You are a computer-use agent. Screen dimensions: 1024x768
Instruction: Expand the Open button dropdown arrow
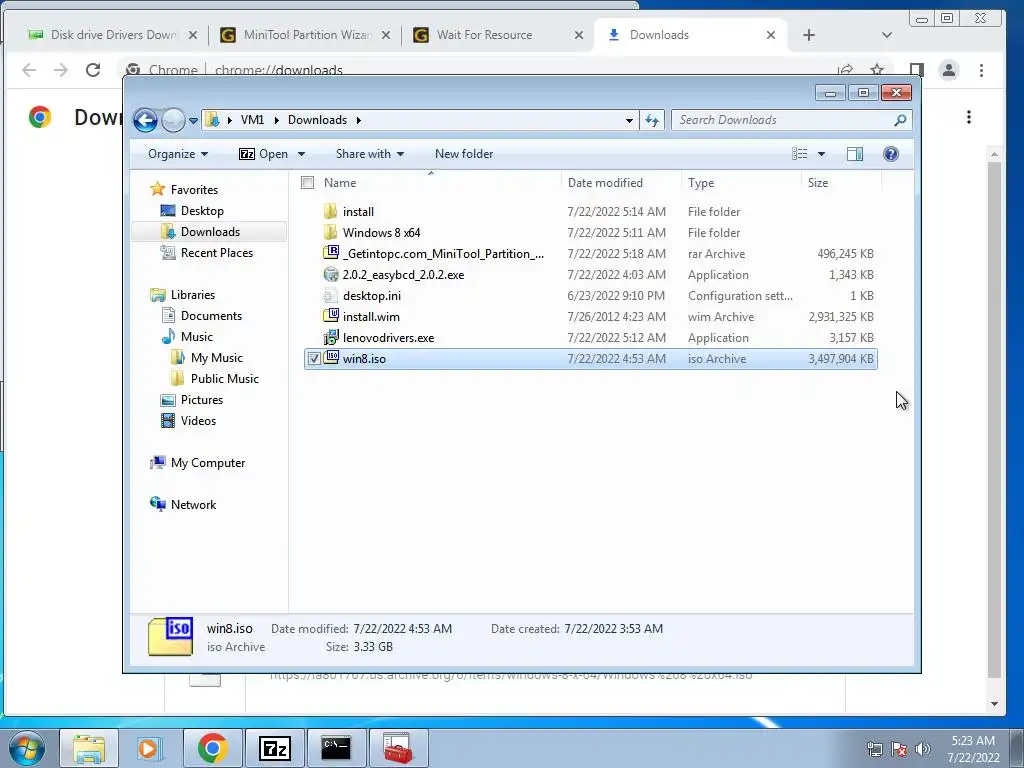[301, 154]
